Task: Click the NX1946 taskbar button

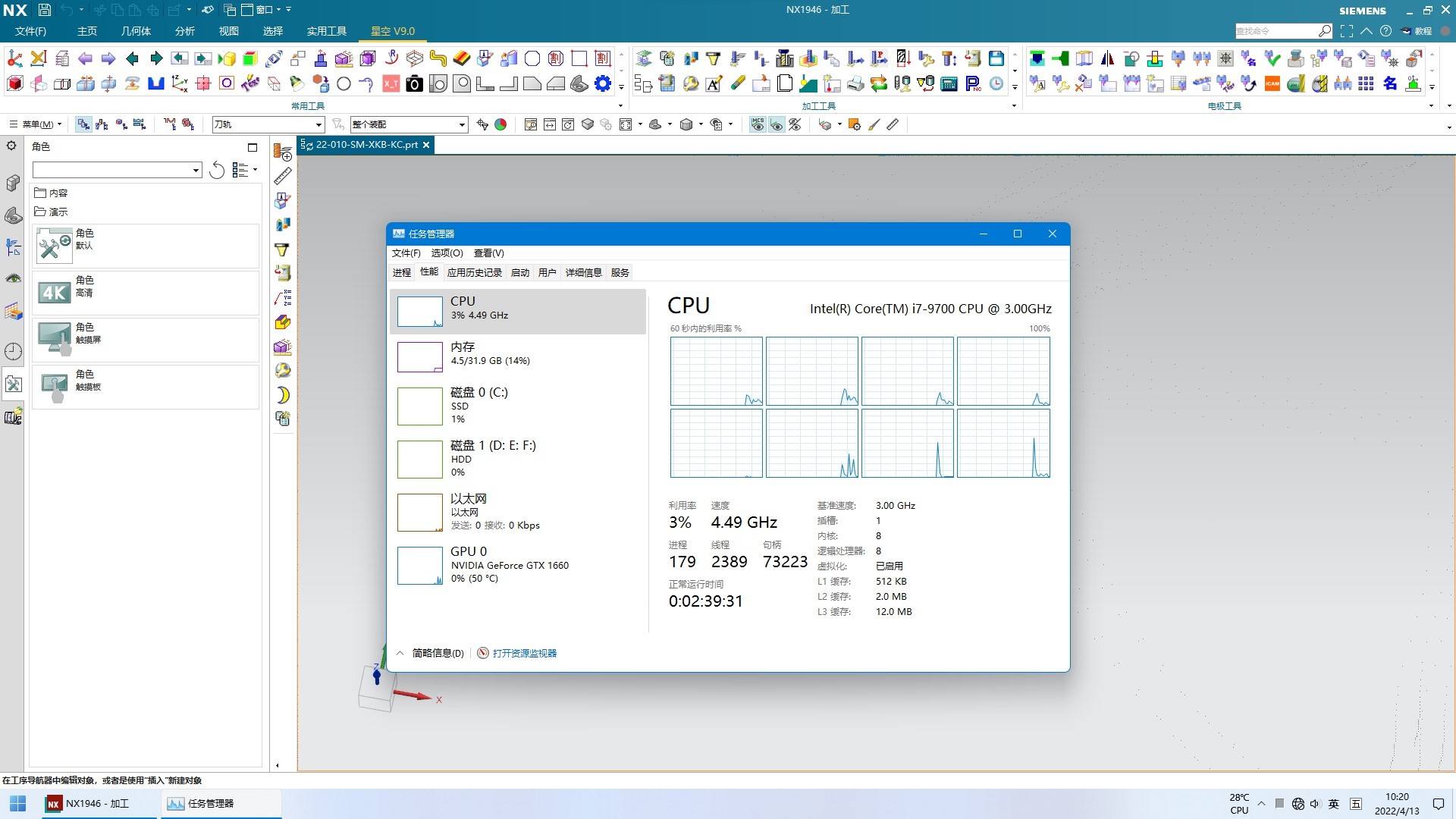Action: pyautogui.click(x=98, y=804)
